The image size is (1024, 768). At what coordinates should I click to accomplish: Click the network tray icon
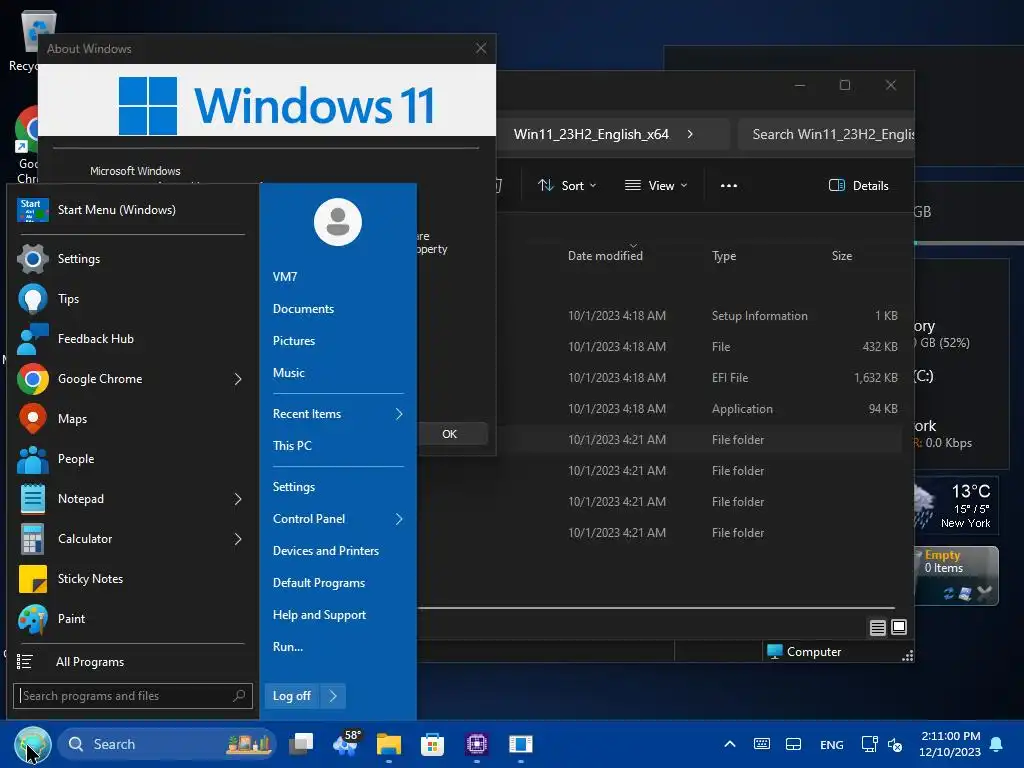pos(869,744)
